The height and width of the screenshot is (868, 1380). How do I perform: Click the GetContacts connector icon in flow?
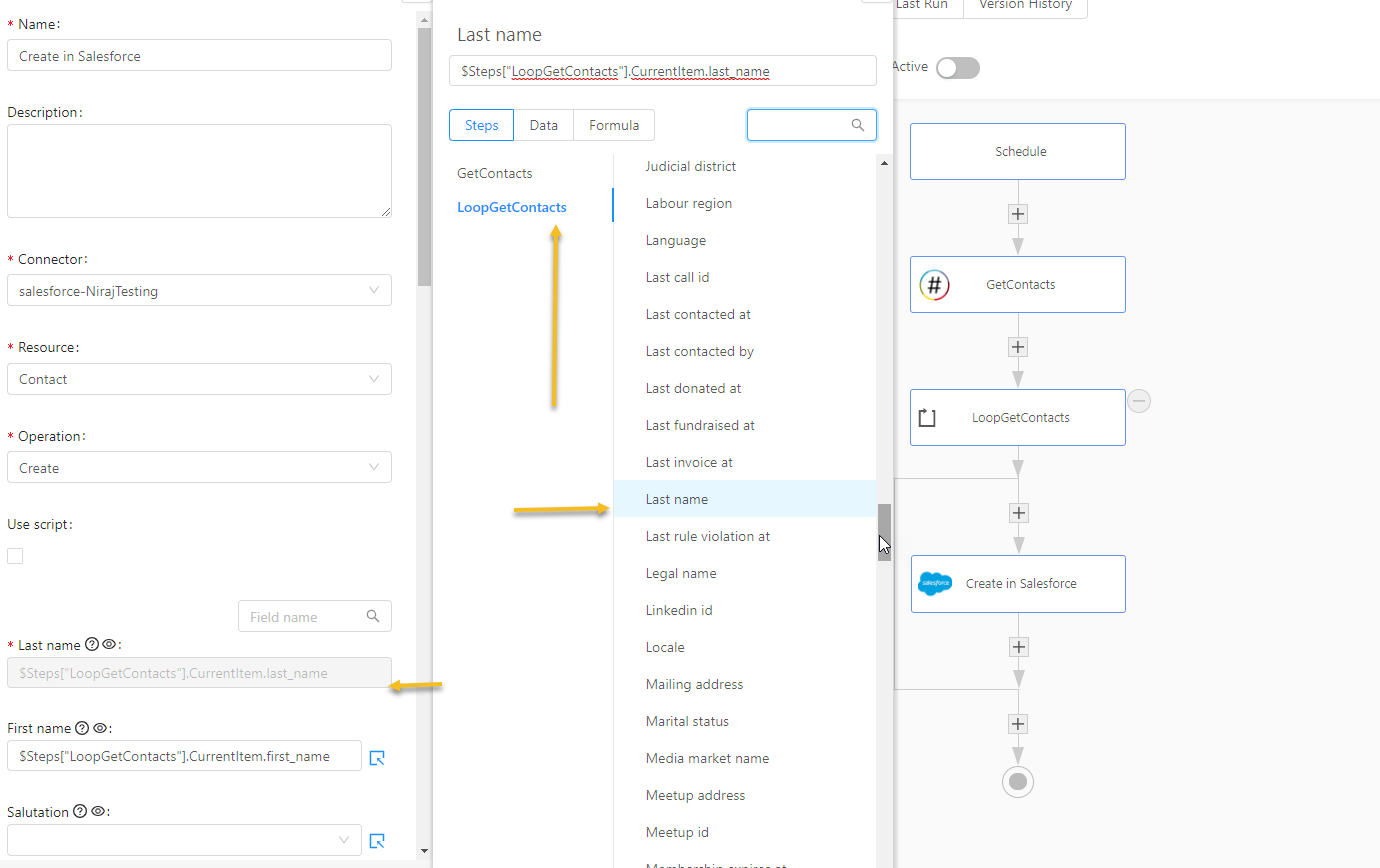(934, 285)
